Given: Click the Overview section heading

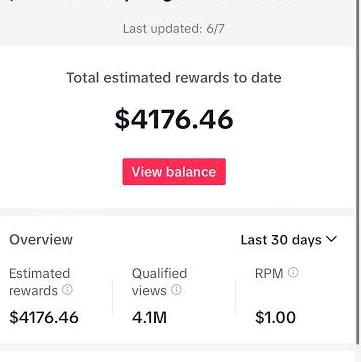Looking at the screenshot, I should pyautogui.click(x=41, y=240).
